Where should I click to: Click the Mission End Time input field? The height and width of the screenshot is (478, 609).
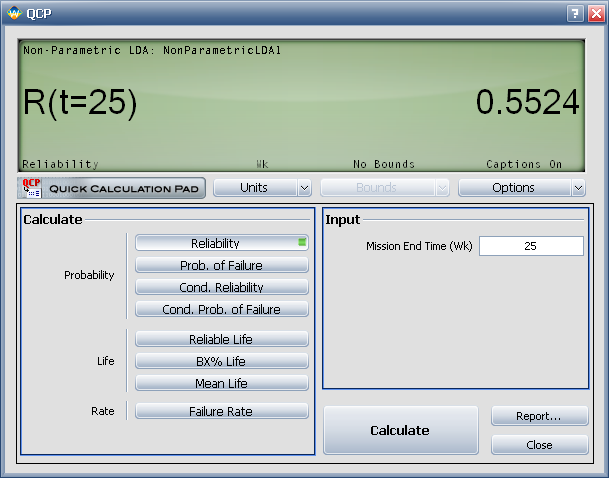[530, 246]
